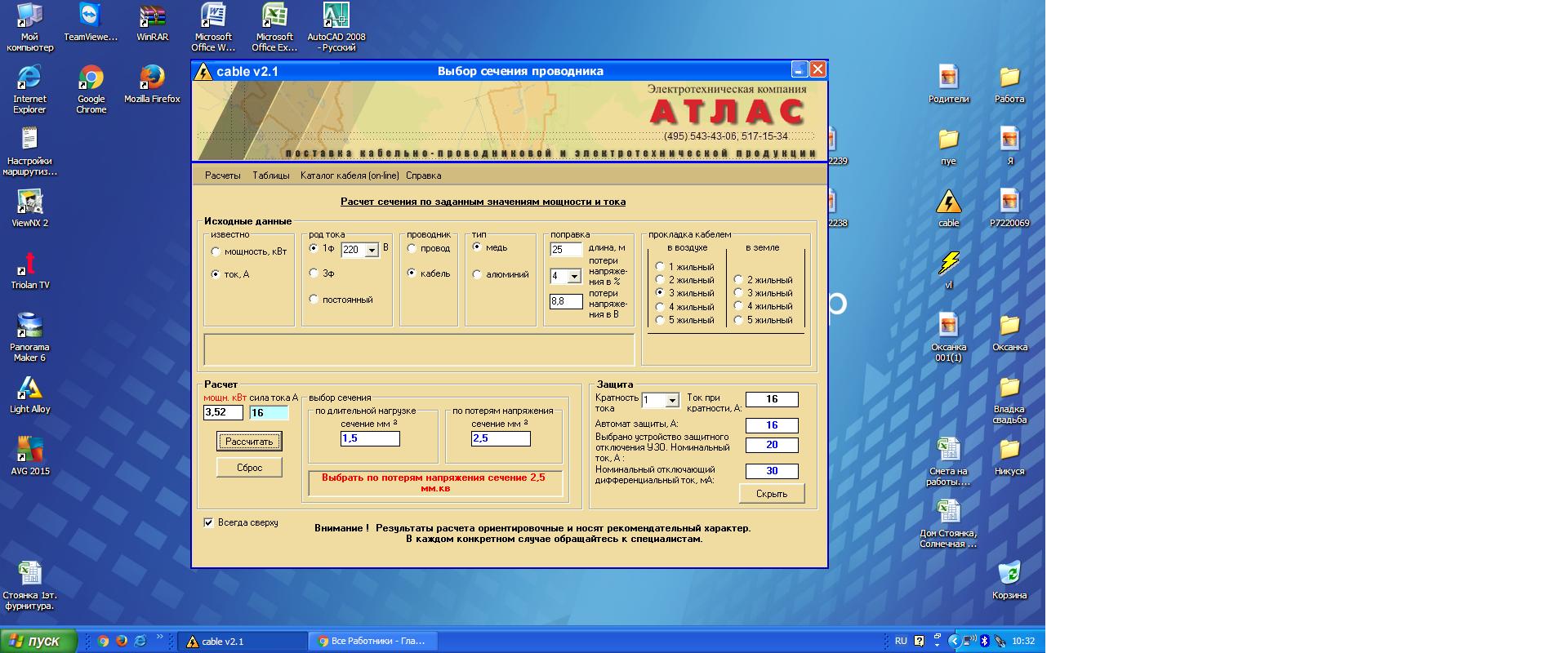Open the Справка menu
This screenshot has width=1568, height=653.
coord(423,175)
